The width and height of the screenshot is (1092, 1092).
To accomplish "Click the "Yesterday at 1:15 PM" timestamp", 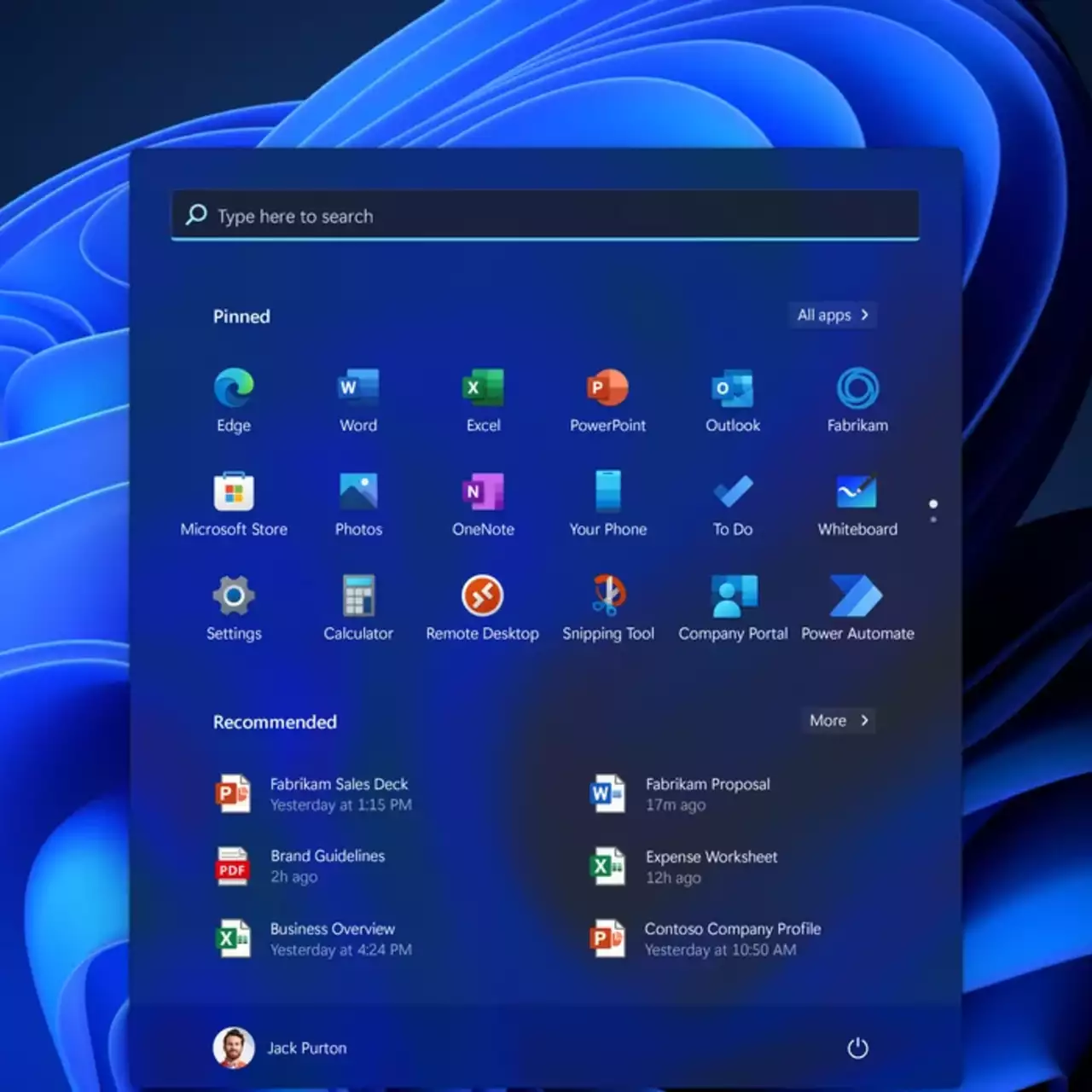I will (340, 804).
